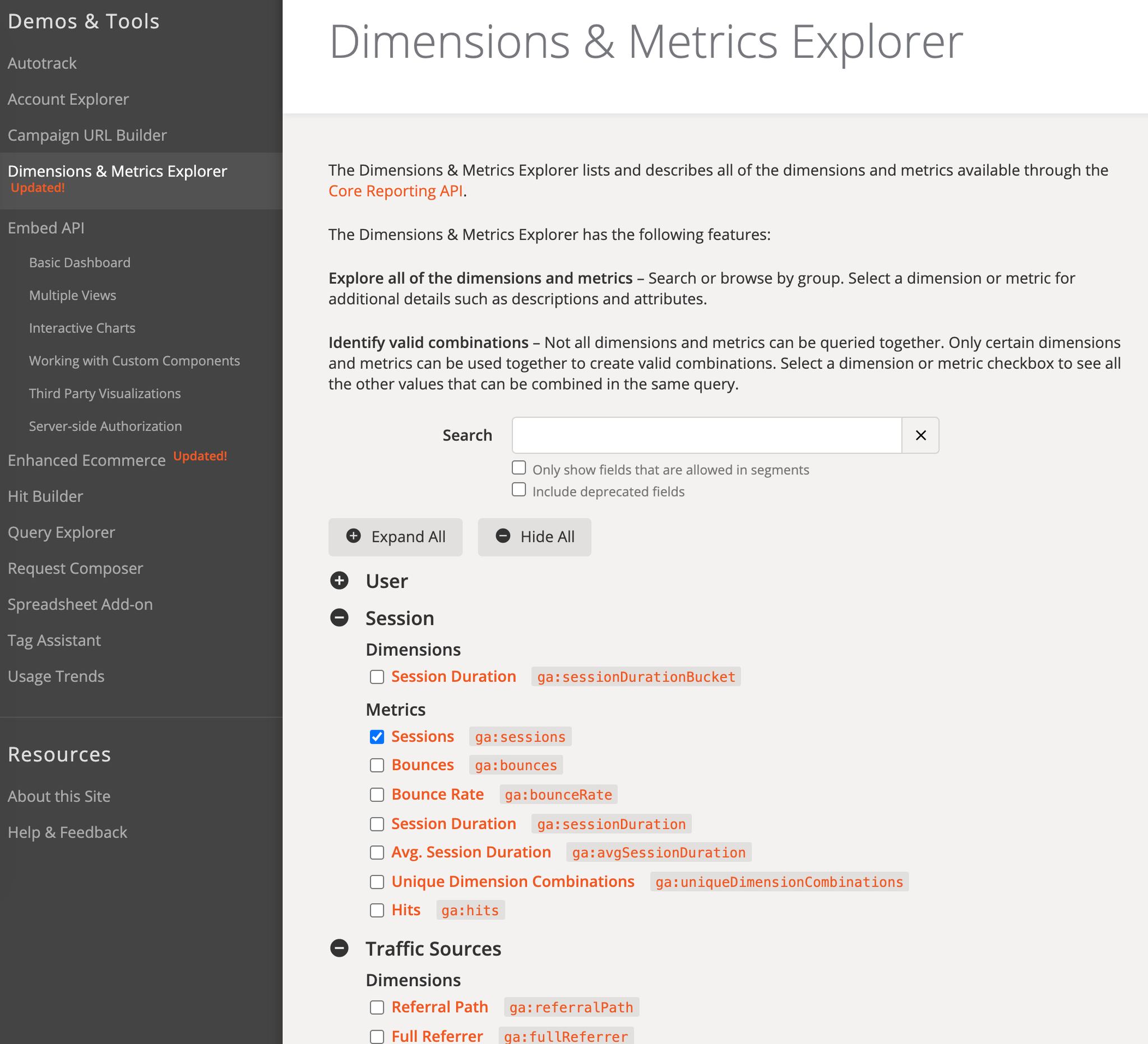Click the Full Referrer link
Viewport: 1148px width, 1044px height.
pyautogui.click(x=437, y=1037)
